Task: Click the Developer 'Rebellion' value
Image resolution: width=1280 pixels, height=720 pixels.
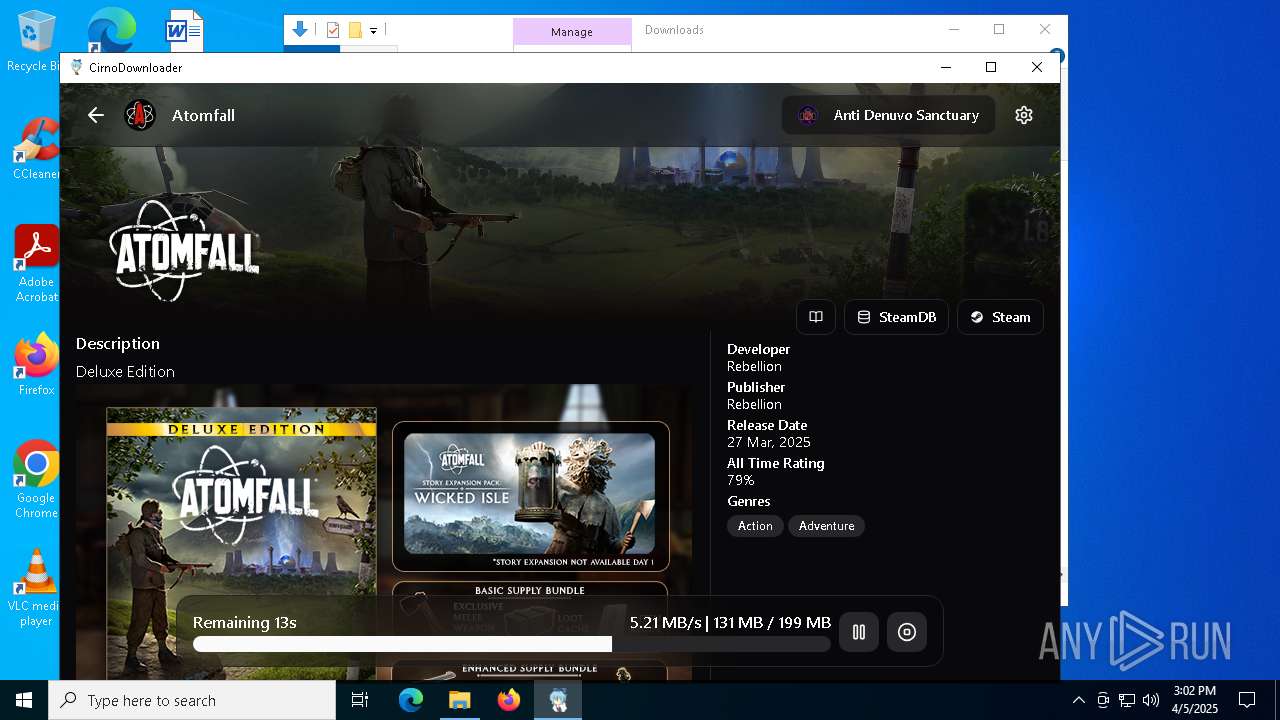Action: coord(754,366)
